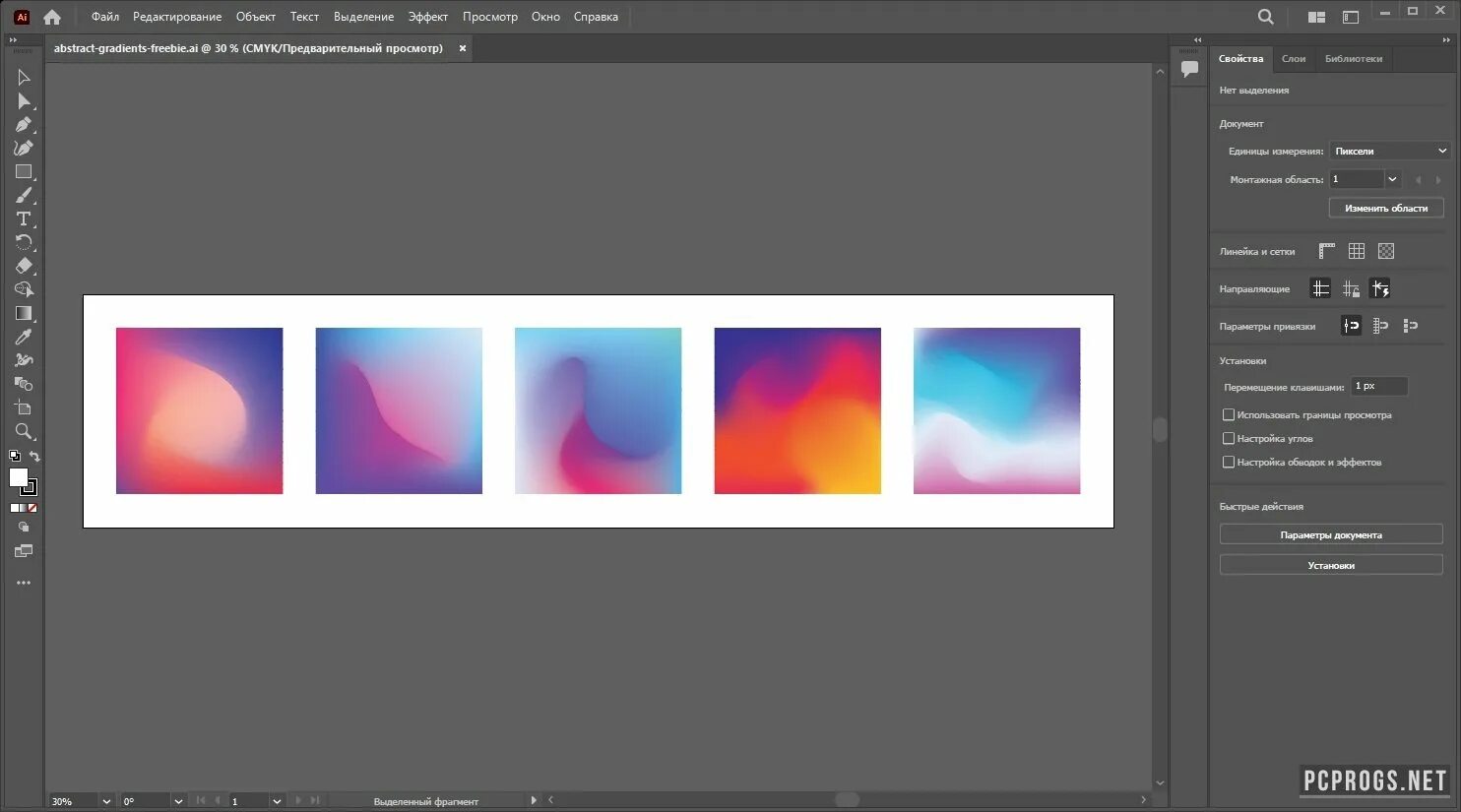
Task: Select the Pen tool
Action: point(25,125)
